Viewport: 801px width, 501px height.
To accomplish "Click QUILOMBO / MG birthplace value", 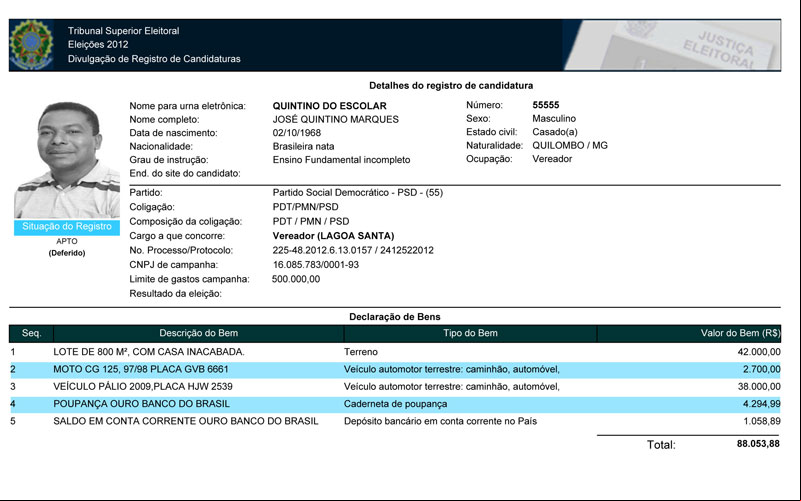I will 570,145.
